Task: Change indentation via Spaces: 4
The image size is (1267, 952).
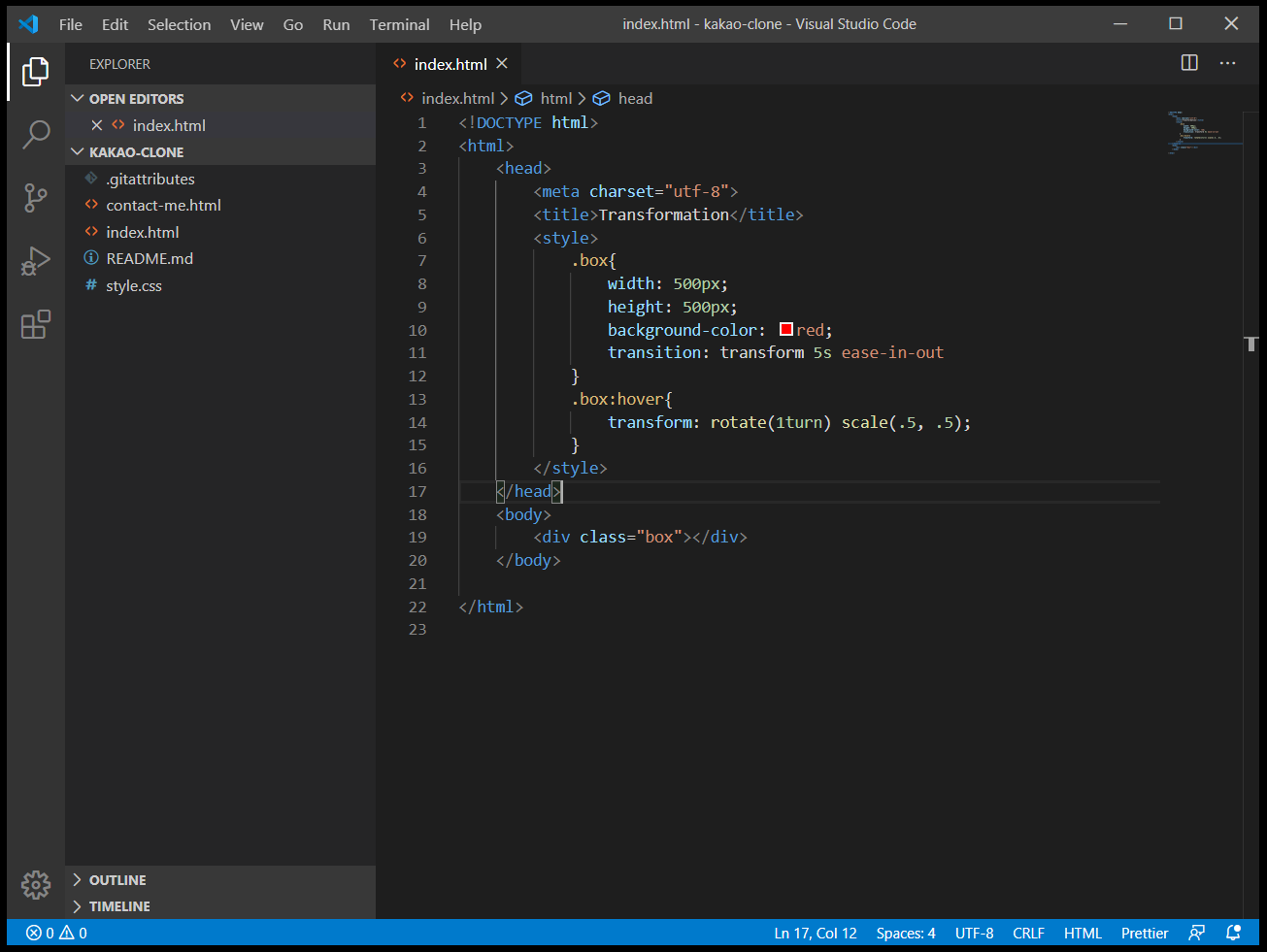Action: 906,933
